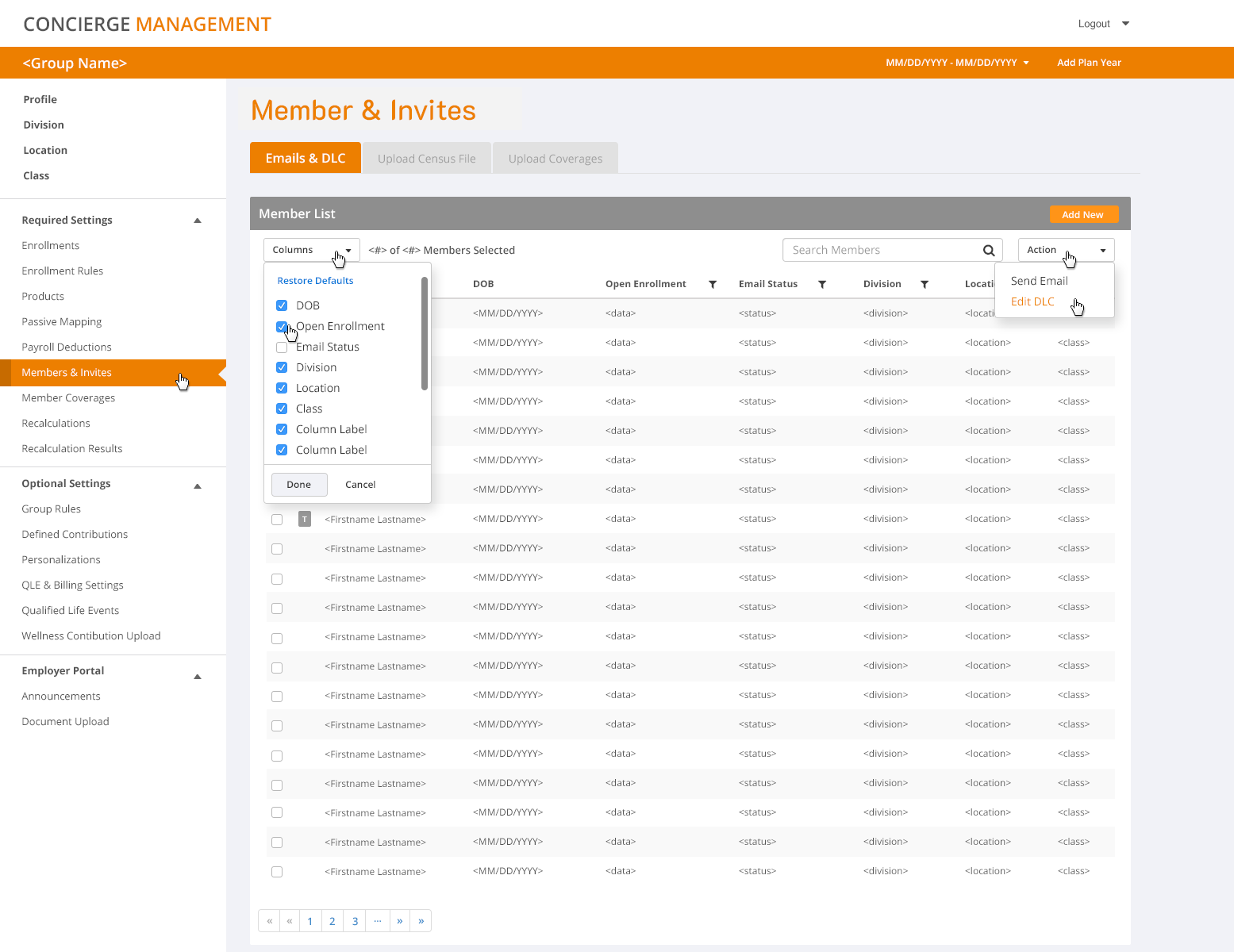The width and height of the screenshot is (1234, 952).
Task: Uncheck the DOB column checkbox
Action: pyautogui.click(x=282, y=305)
